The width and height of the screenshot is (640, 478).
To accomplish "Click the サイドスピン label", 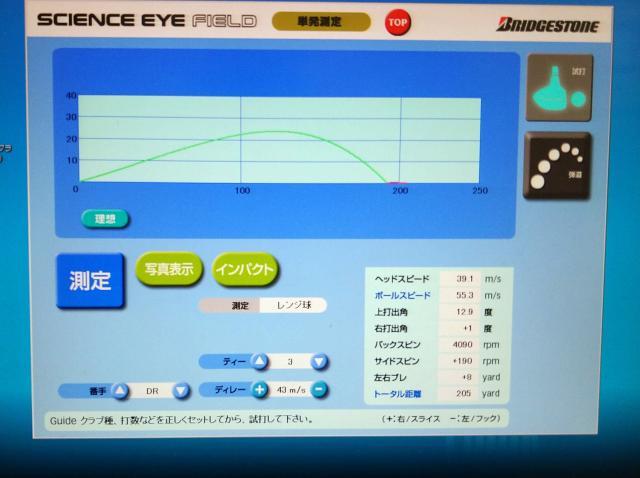I will (397, 361).
